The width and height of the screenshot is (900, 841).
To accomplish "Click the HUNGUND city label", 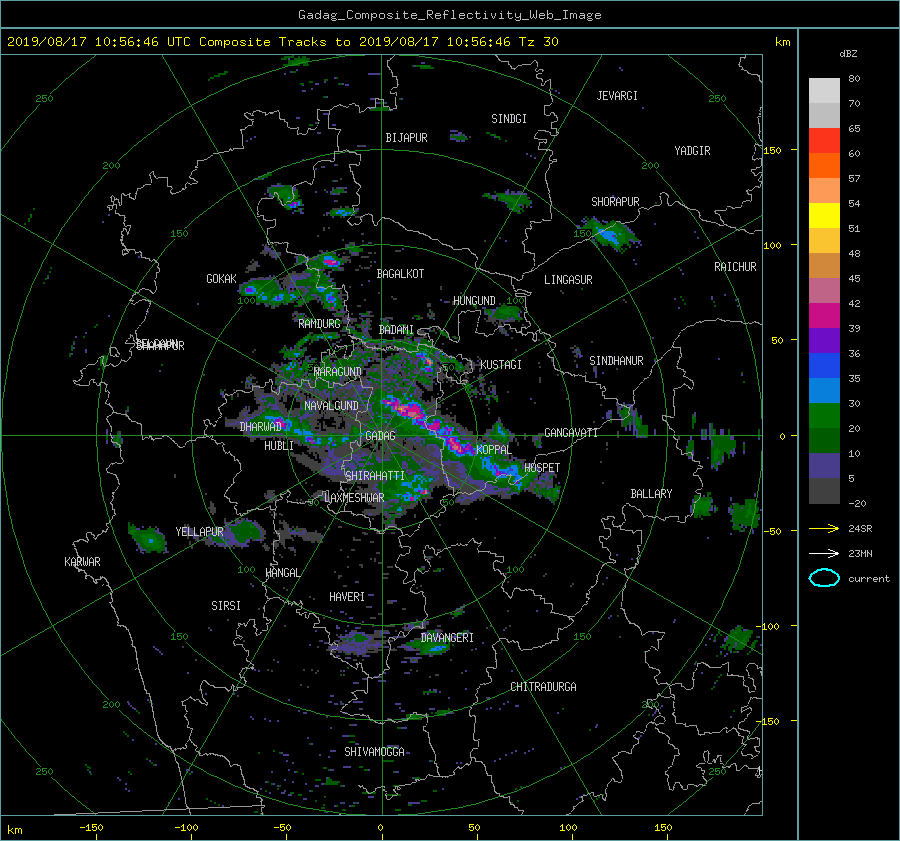I will point(474,301).
